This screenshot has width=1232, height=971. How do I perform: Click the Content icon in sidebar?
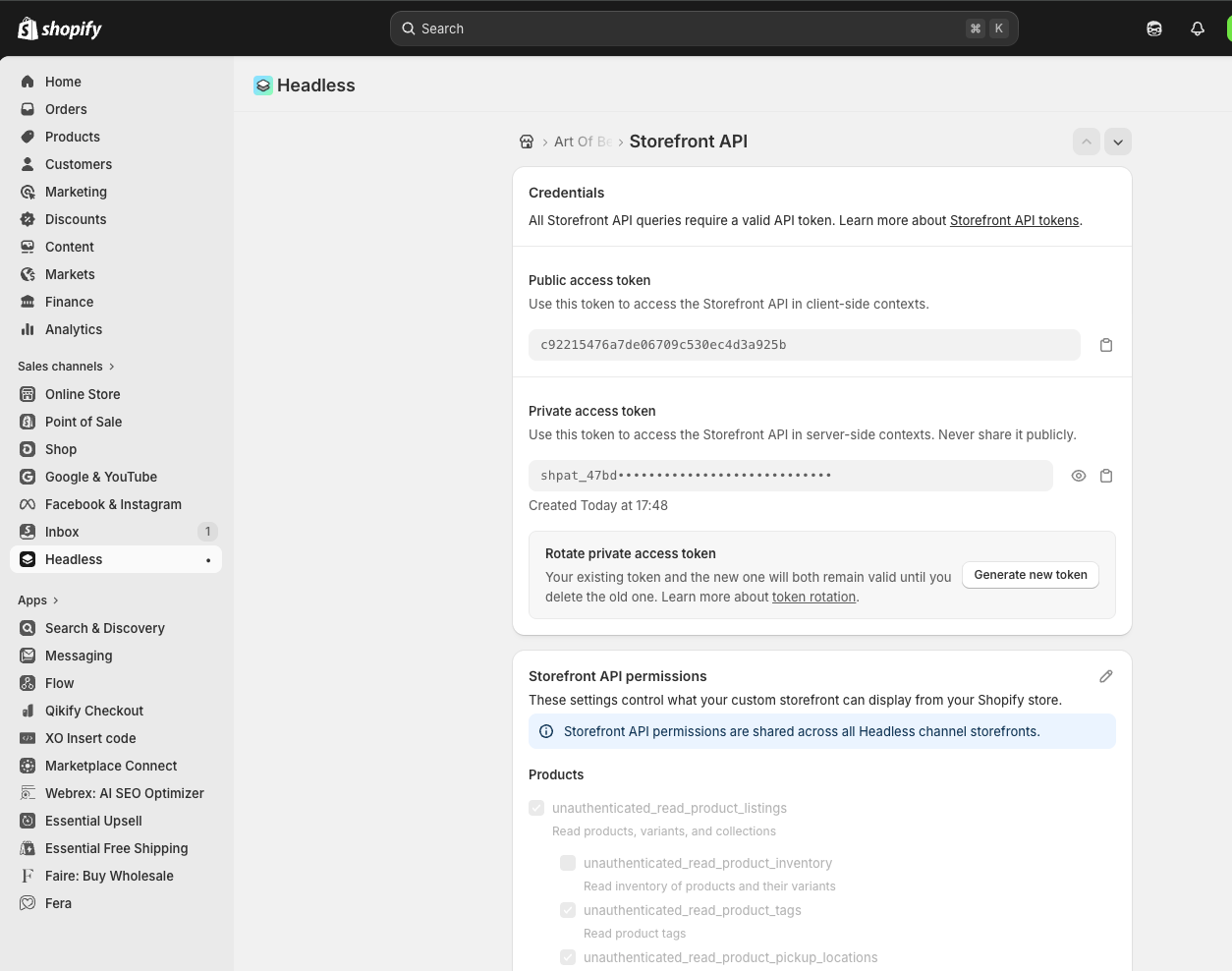pos(28,247)
